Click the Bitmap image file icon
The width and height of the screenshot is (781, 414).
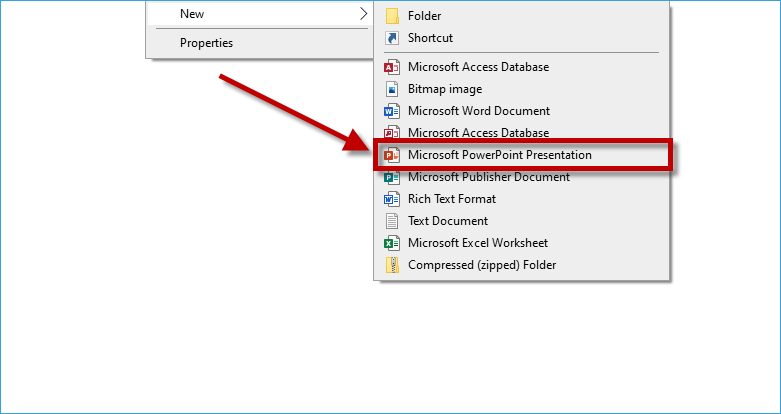coord(392,89)
